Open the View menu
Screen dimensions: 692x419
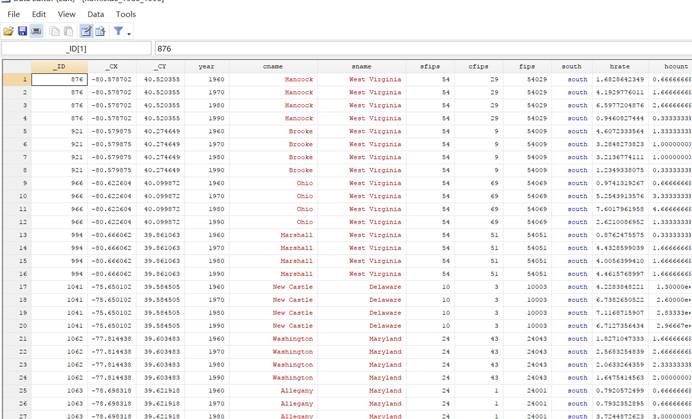[67, 14]
